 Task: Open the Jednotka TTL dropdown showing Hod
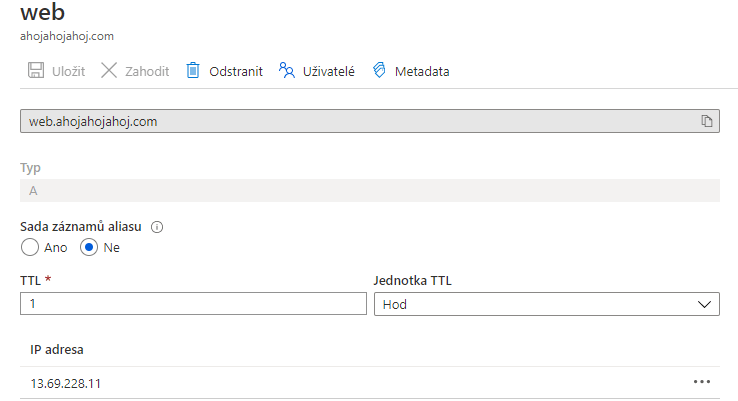point(545,304)
